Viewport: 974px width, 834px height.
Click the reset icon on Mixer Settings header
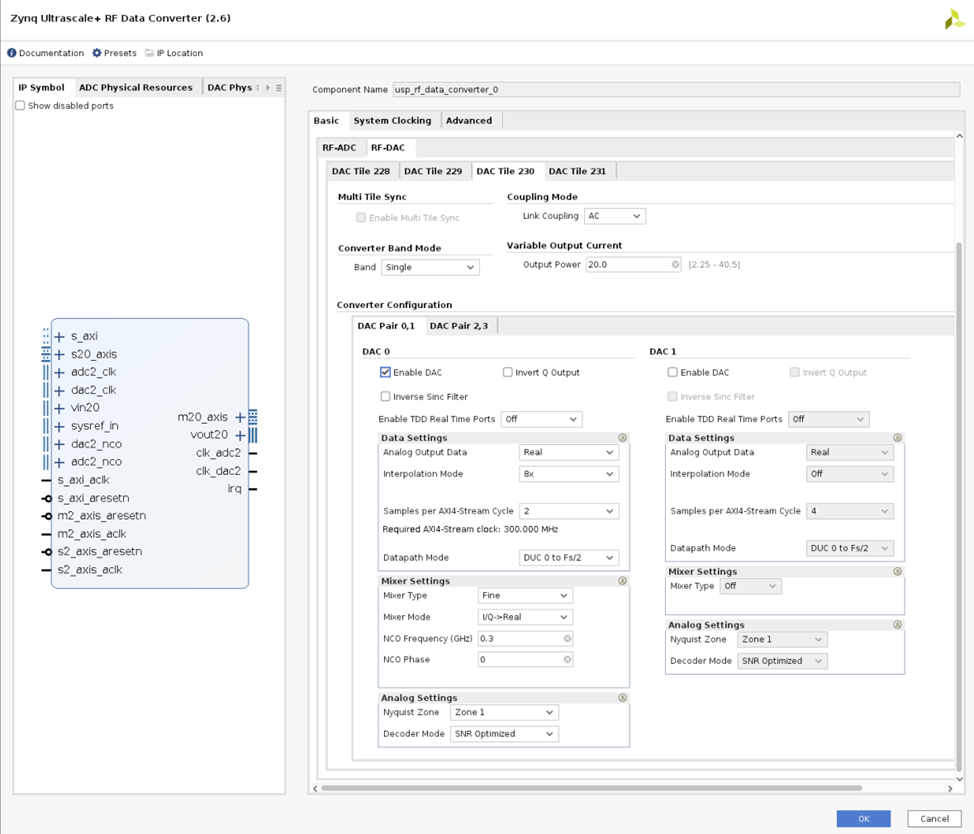[622, 580]
